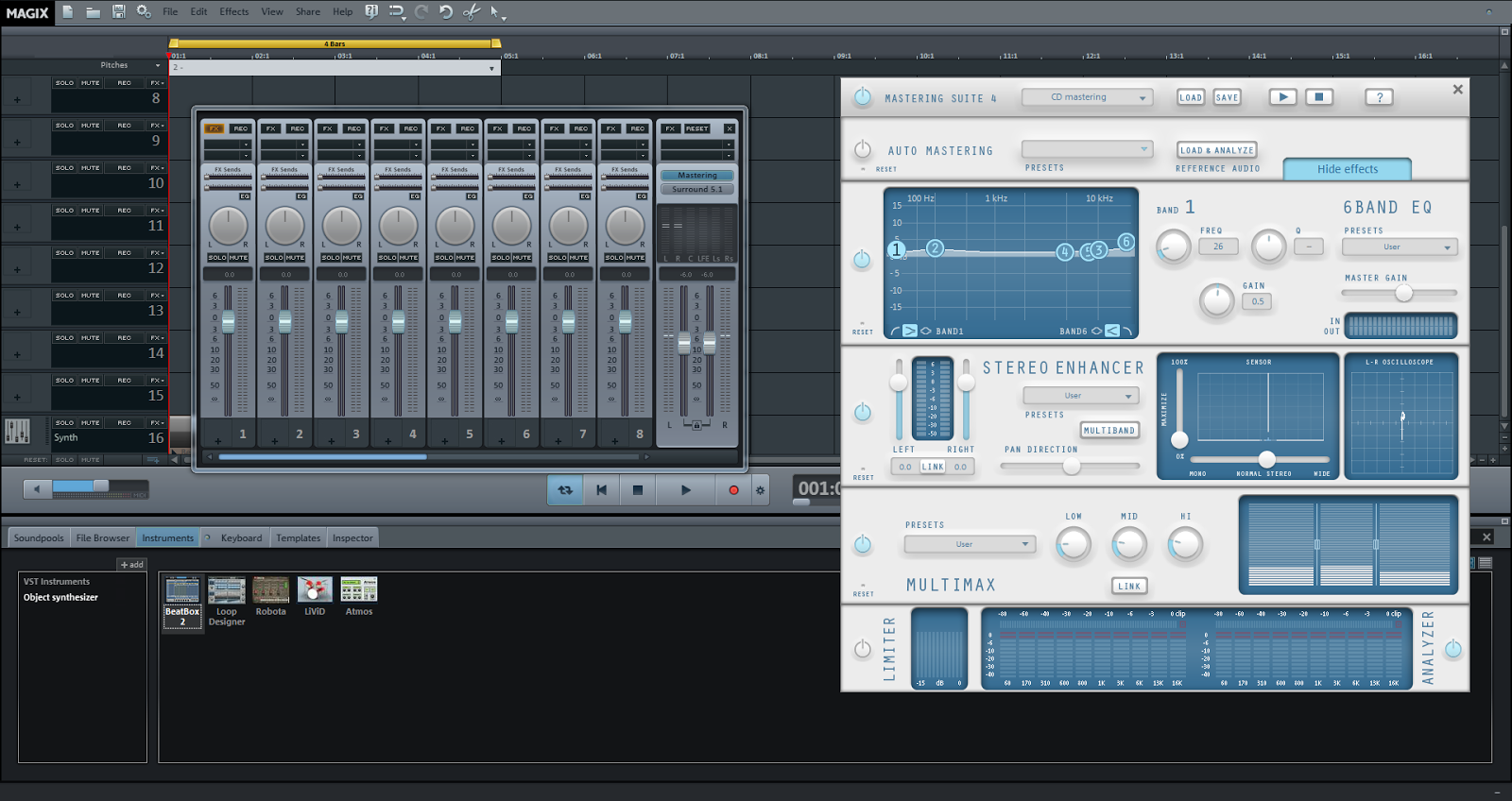Screen dimensions: 1512x801
Task: Toggle Auto Mastering power button
Action: pyautogui.click(x=862, y=149)
